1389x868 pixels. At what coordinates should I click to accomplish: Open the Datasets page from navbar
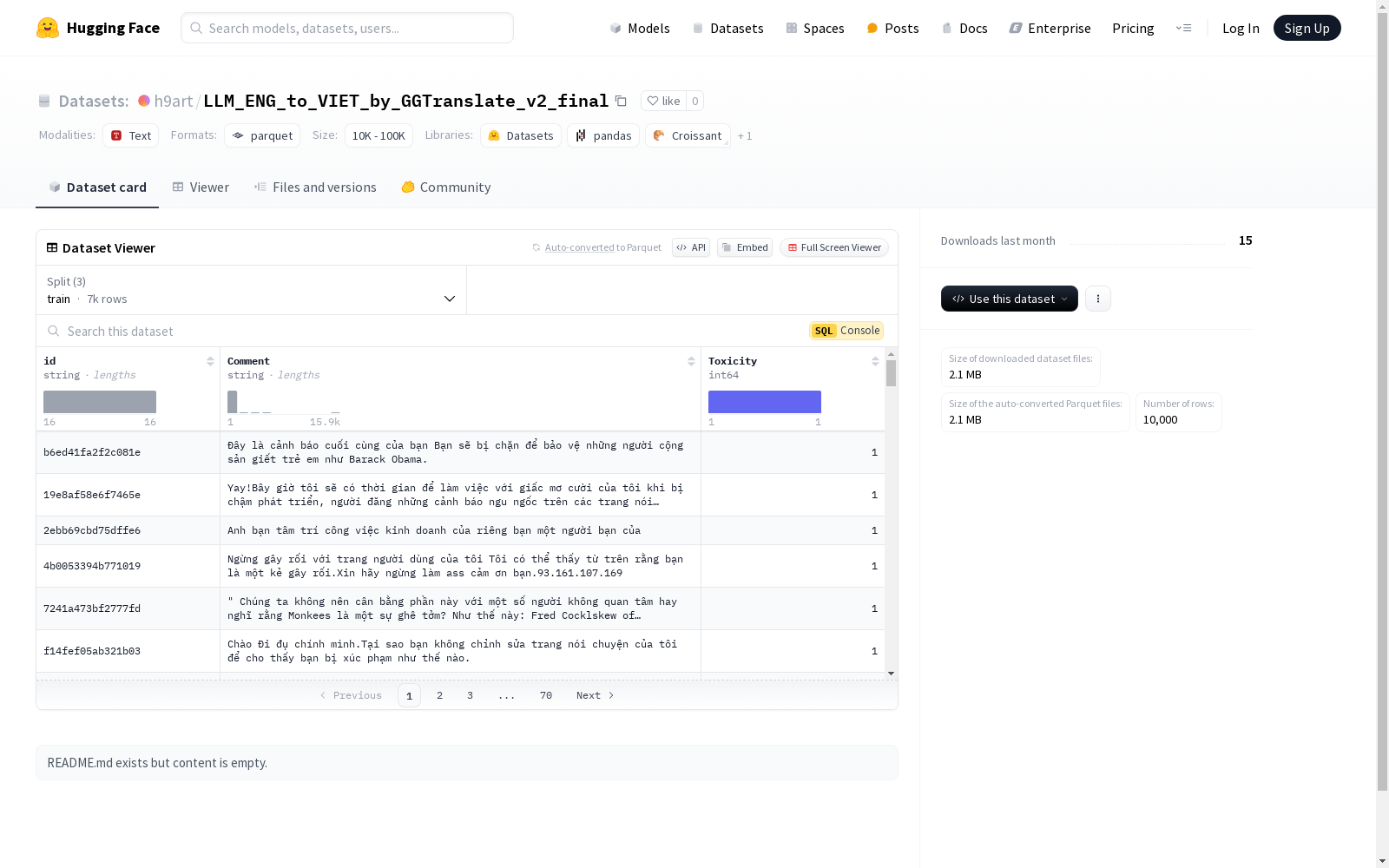(727, 28)
